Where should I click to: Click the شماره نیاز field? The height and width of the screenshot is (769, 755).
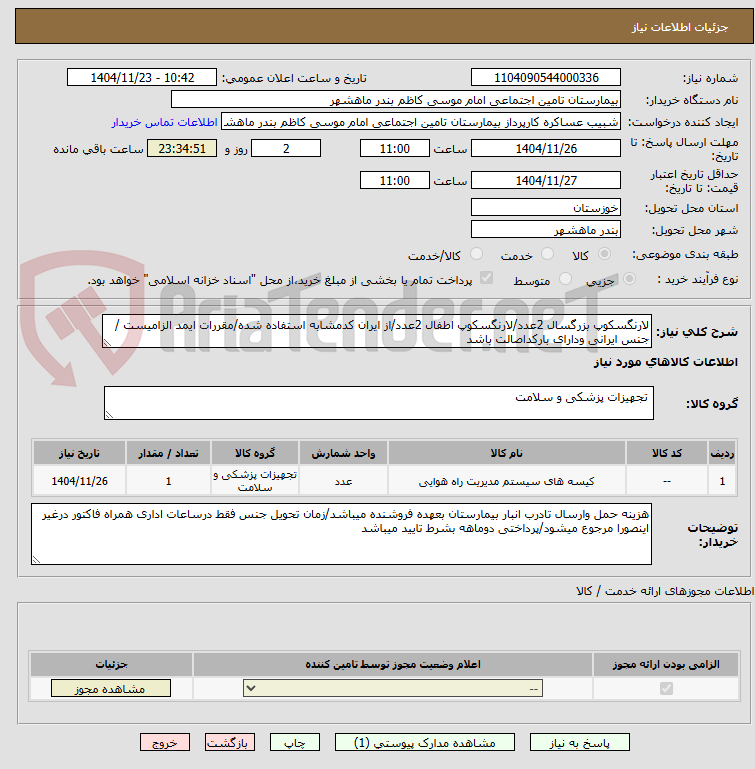[x=546, y=77]
